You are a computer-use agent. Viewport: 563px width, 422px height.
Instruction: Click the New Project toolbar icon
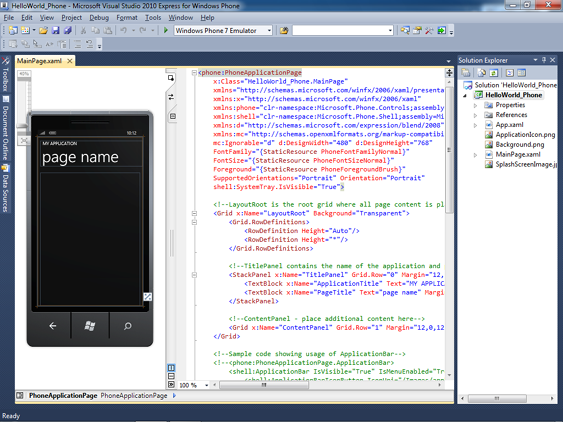pos(13,31)
